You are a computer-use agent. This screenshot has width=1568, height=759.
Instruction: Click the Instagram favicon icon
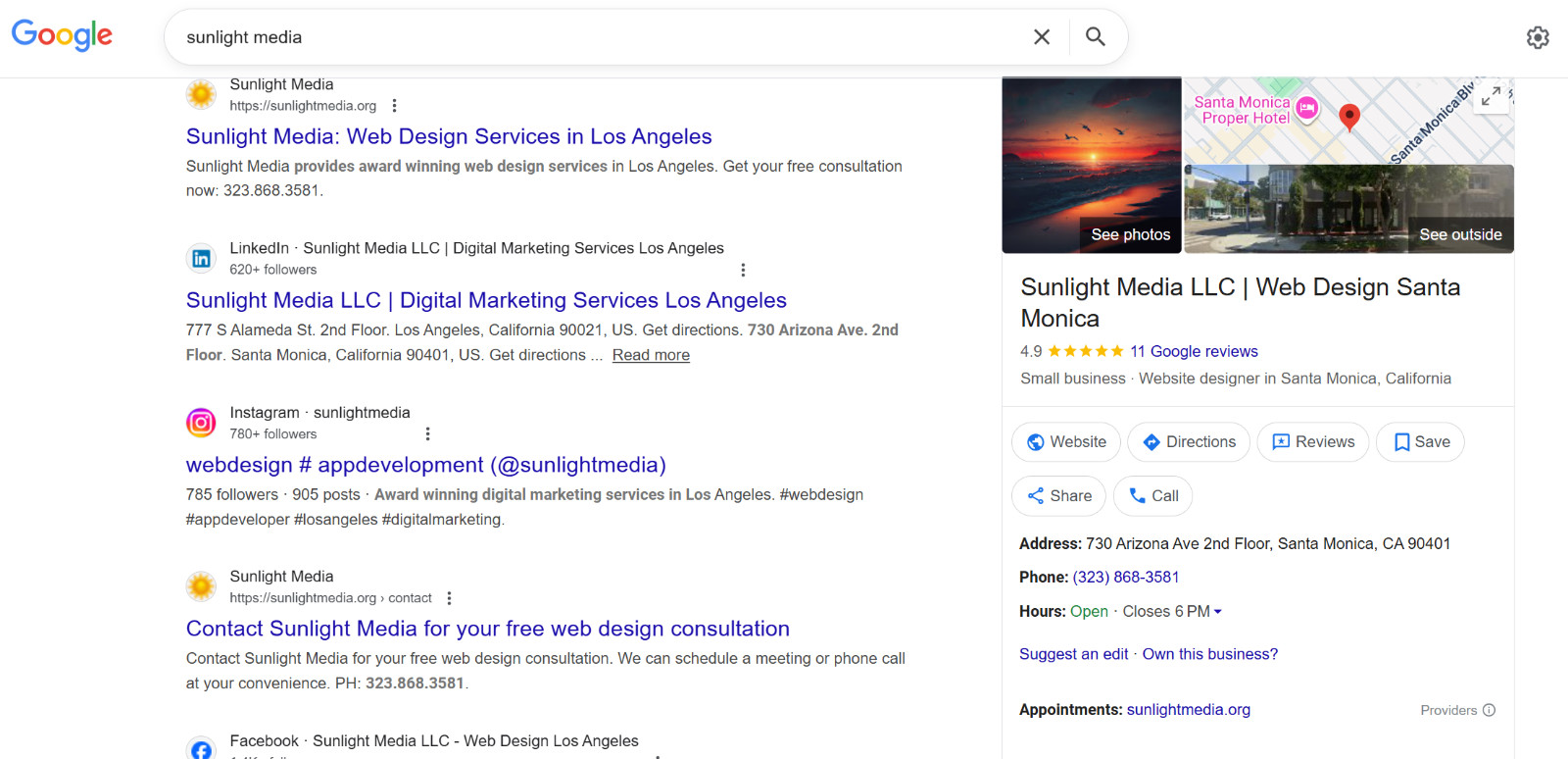[x=201, y=423]
